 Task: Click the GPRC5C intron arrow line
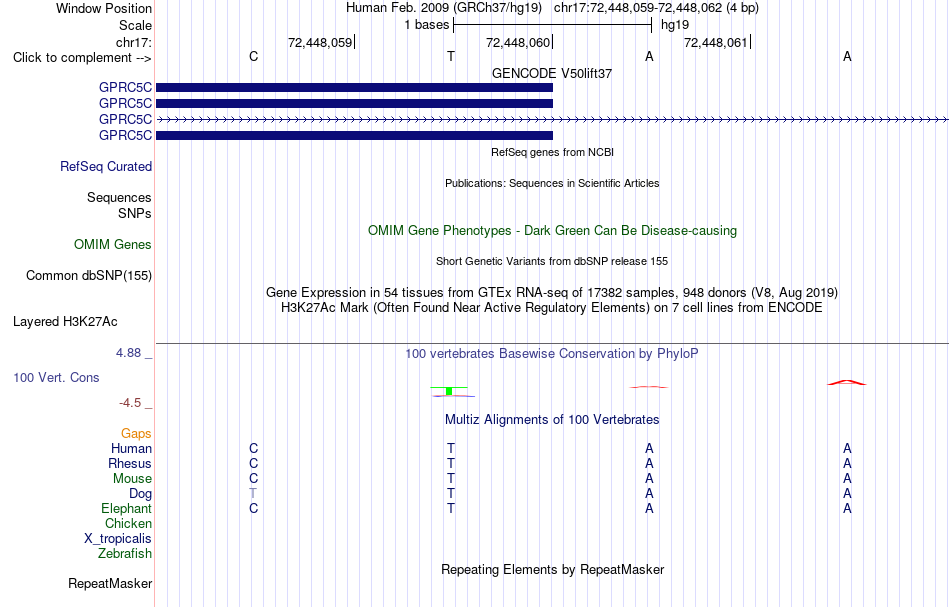tap(552, 120)
